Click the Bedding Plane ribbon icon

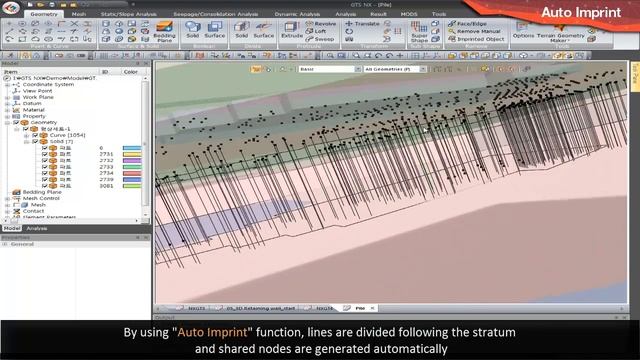coord(164,32)
